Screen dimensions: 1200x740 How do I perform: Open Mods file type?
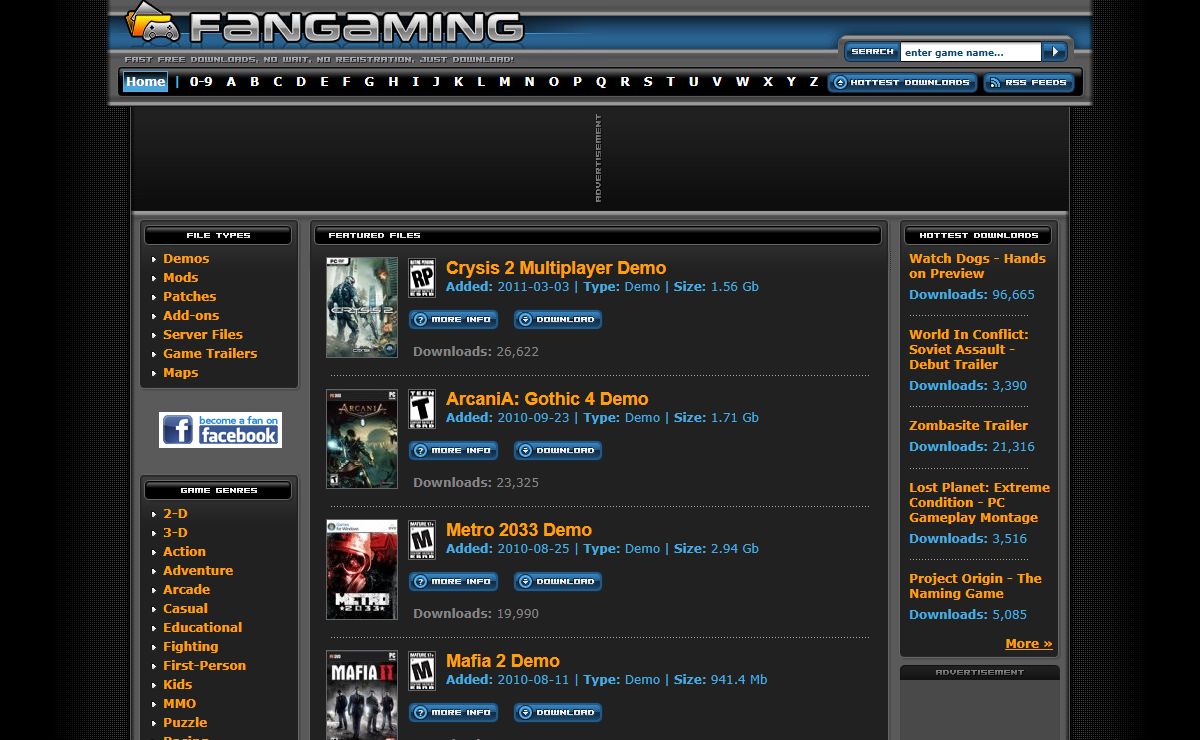click(181, 277)
